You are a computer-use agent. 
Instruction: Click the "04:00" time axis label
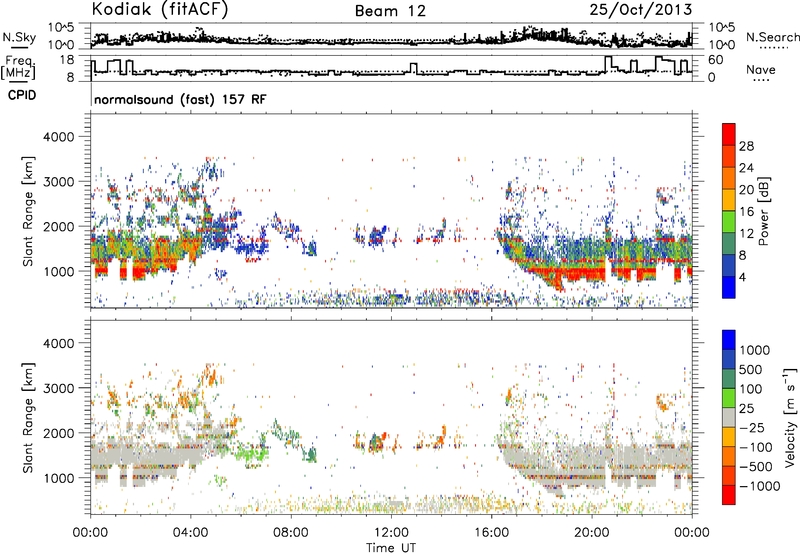(x=191, y=533)
